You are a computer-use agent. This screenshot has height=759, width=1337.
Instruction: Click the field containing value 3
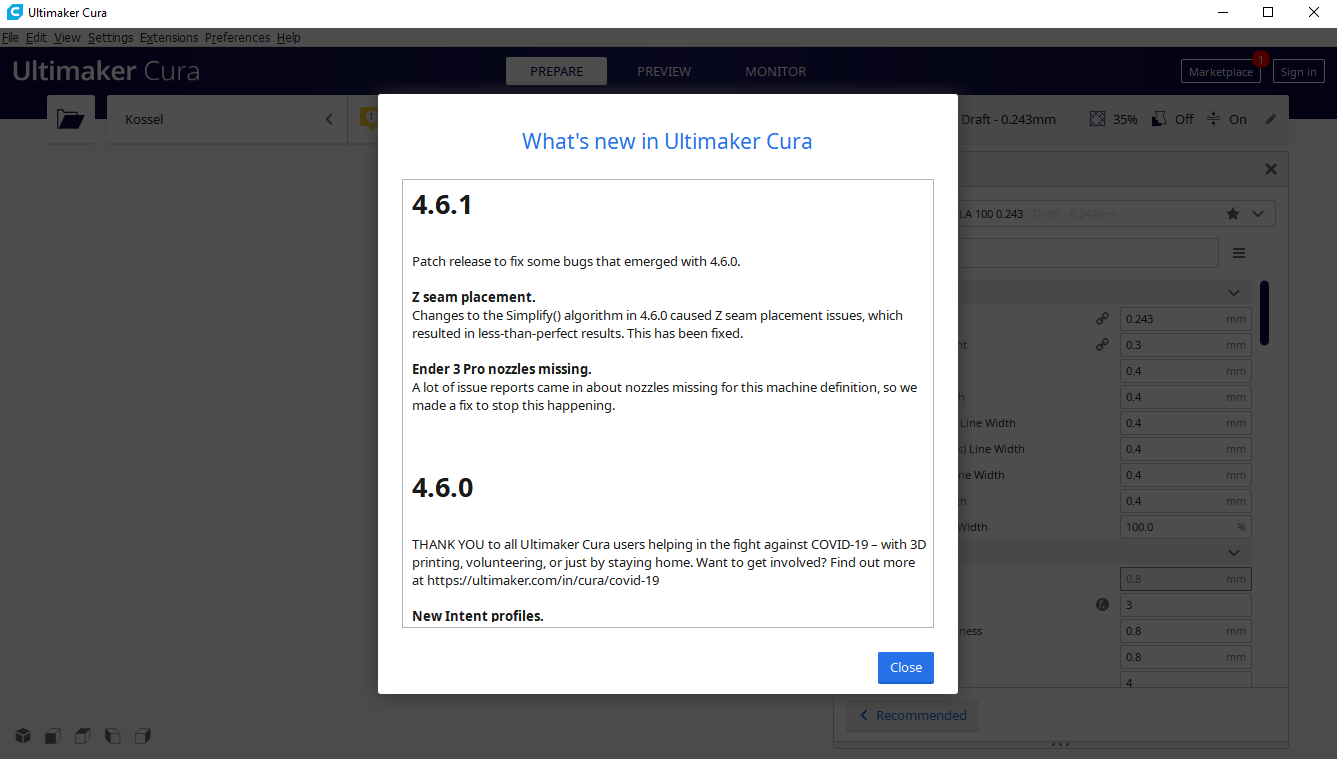coord(1185,605)
